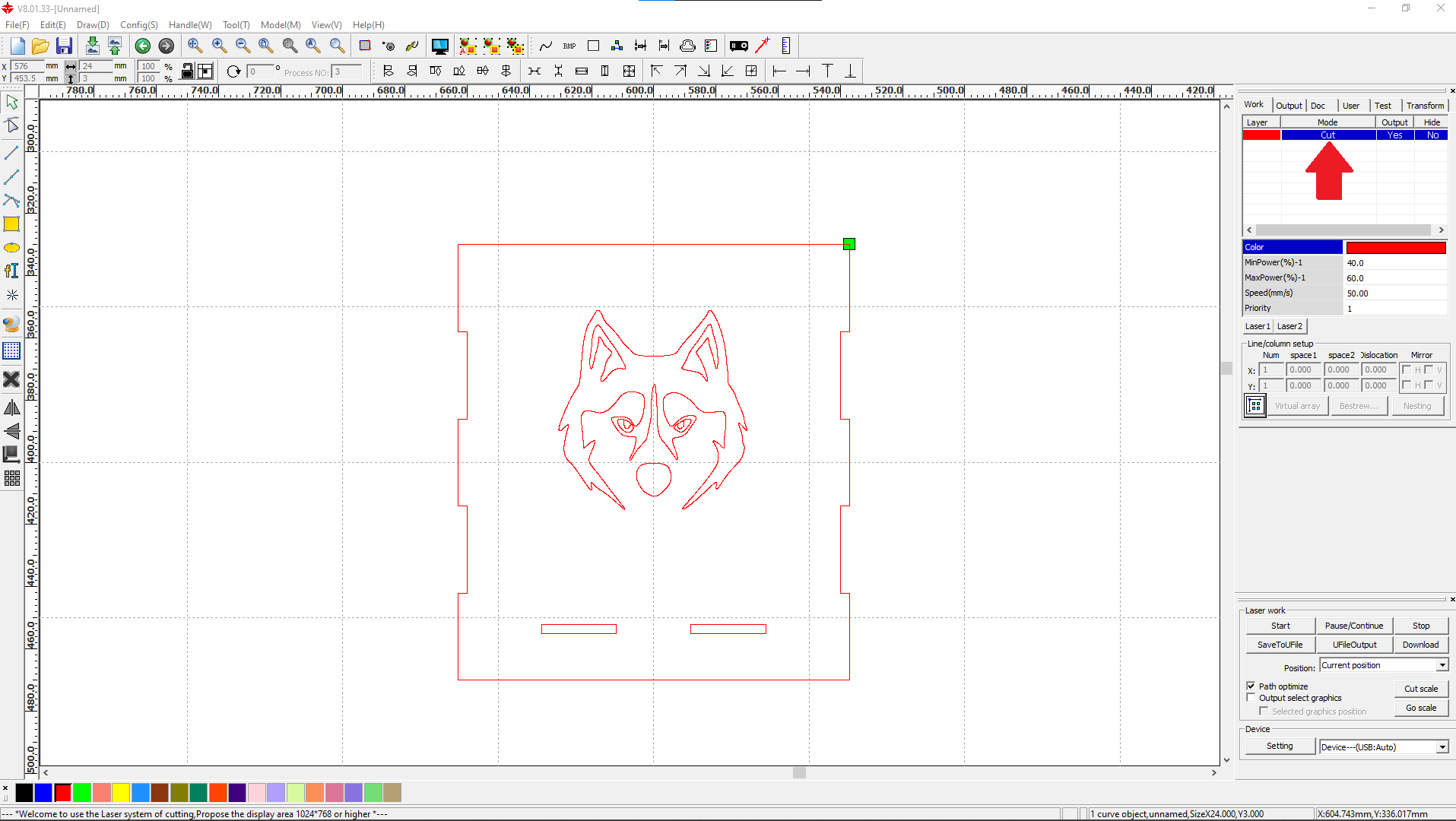The image size is (1456, 821).
Task: Expand the Device USB Auto dropdown
Action: [1442, 747]
